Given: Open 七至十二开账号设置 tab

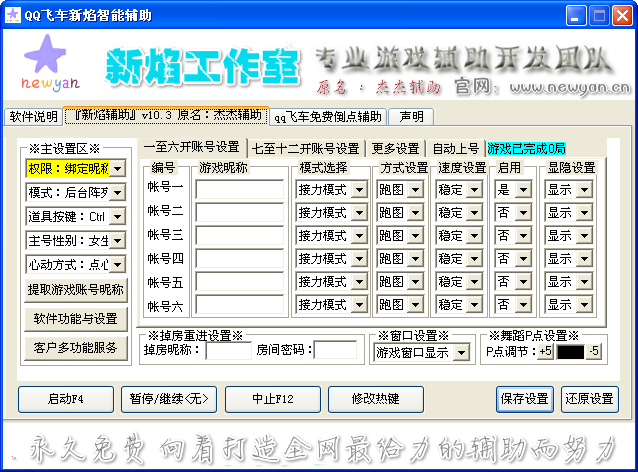Looking at the screenshot, I should pos(306,149).
